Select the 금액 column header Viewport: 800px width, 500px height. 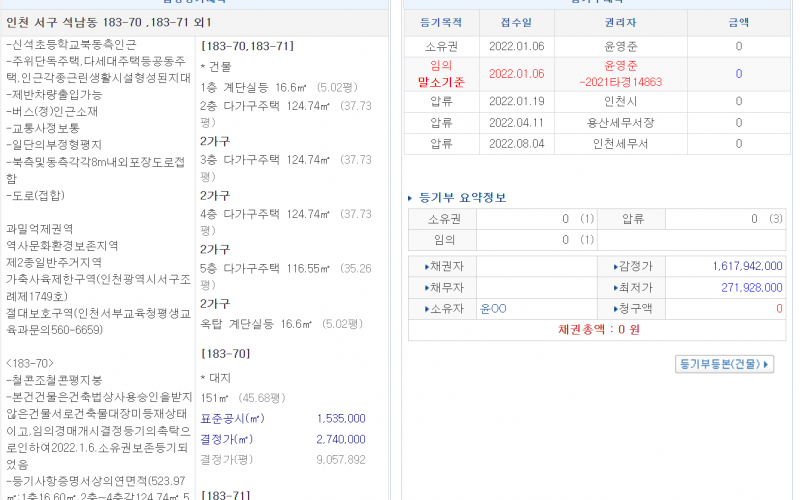(x=738, y=21)
